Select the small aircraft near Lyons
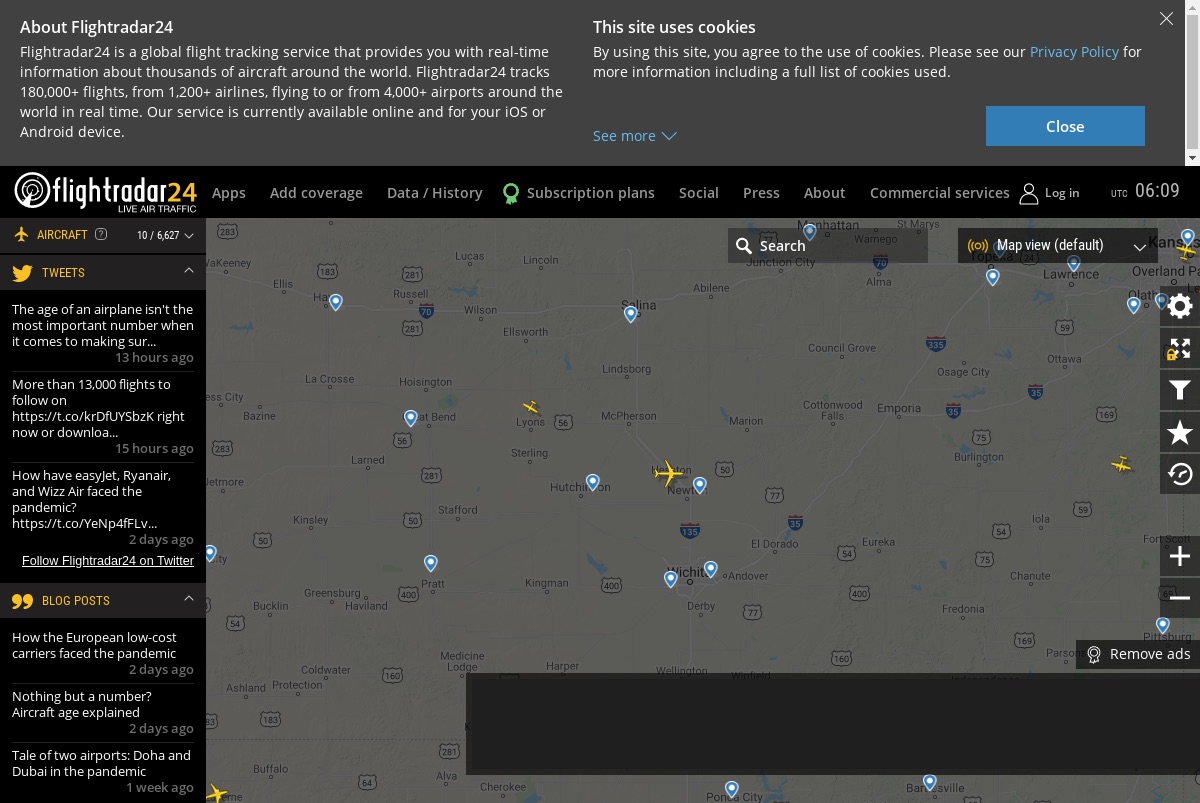 click(x=532, y=407)
